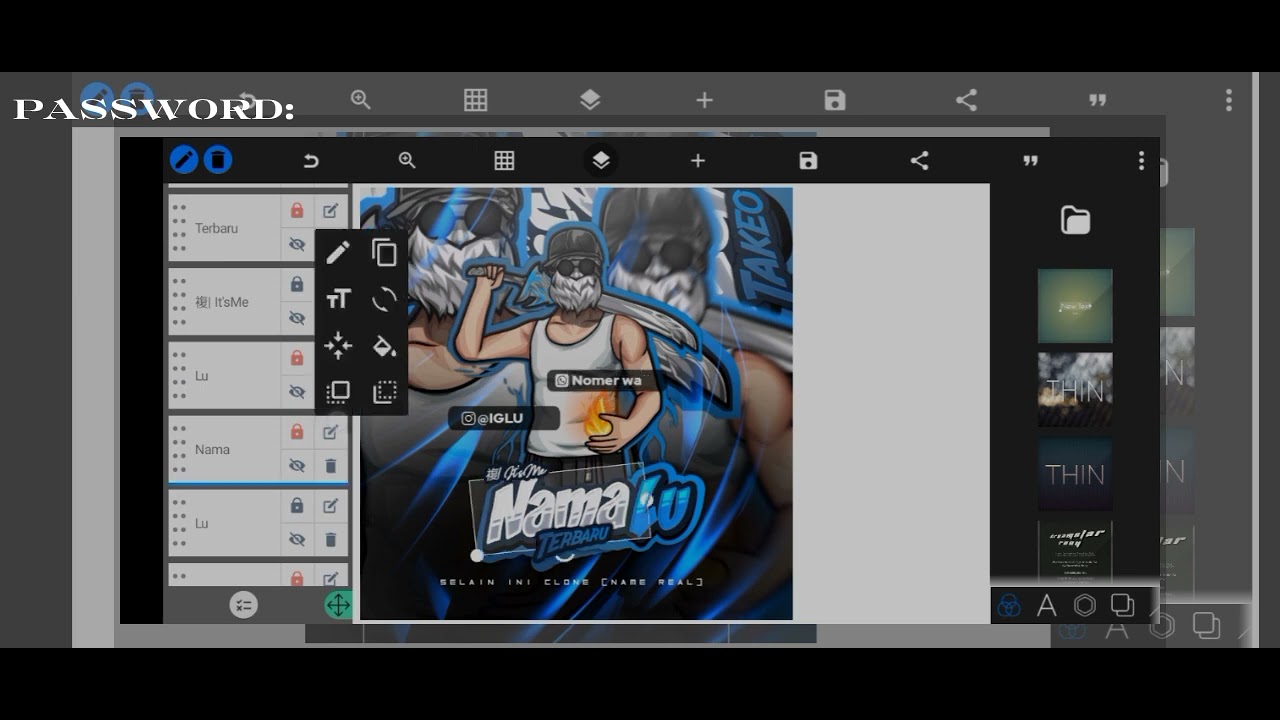The image size is (1280, 720).
Task: Switch to the overlapping squares tab in front window
Action: tap(1123, 605)
